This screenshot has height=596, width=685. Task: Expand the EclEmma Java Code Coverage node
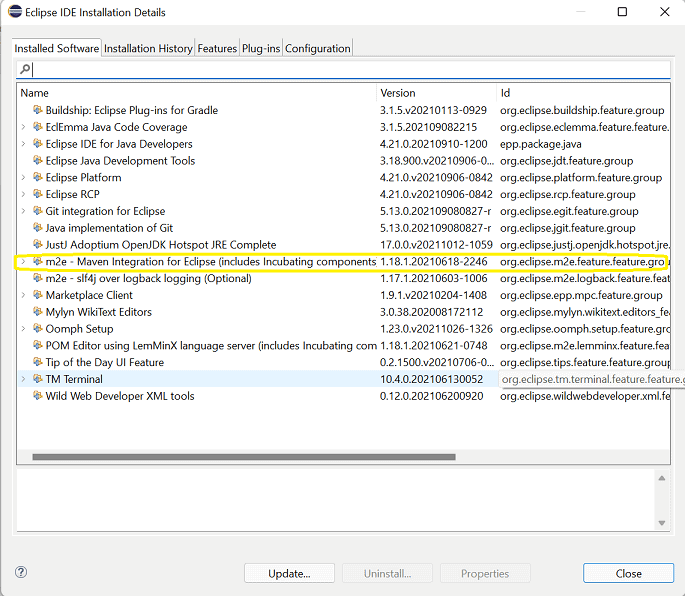point(23,127)
